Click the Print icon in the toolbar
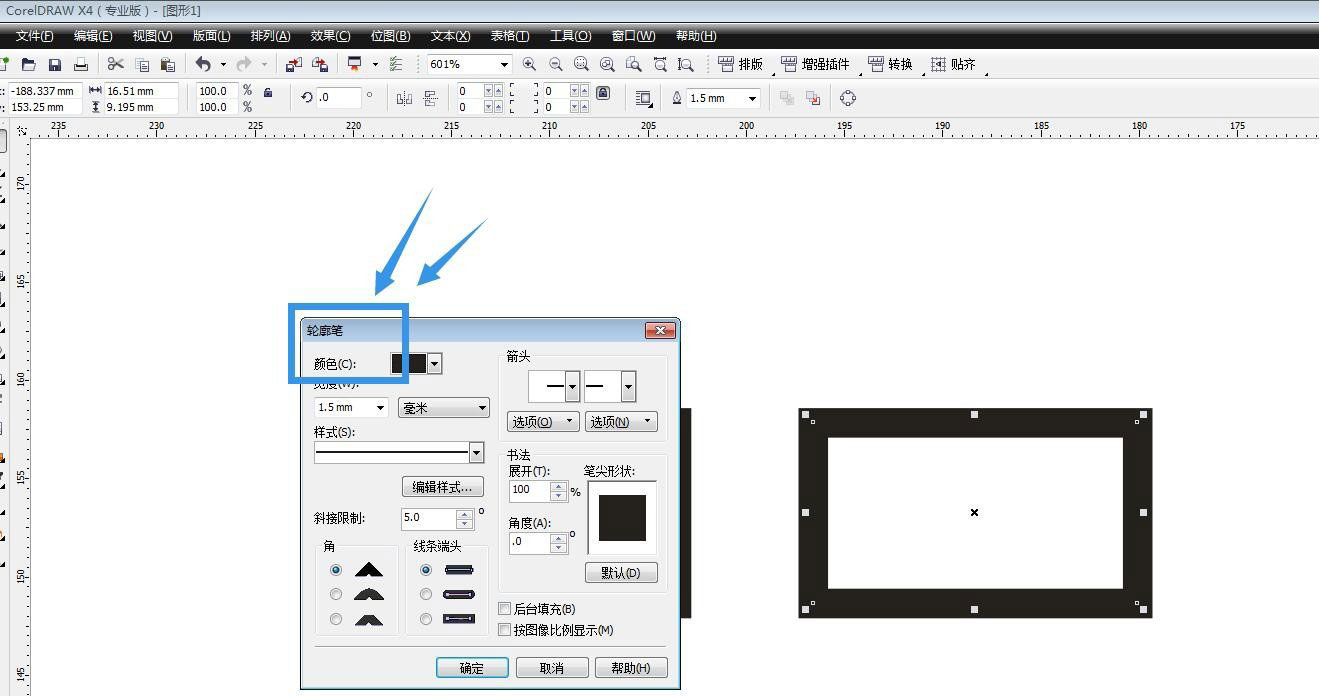This screenshot has width=1319, height=696. [x=81, y=65]
